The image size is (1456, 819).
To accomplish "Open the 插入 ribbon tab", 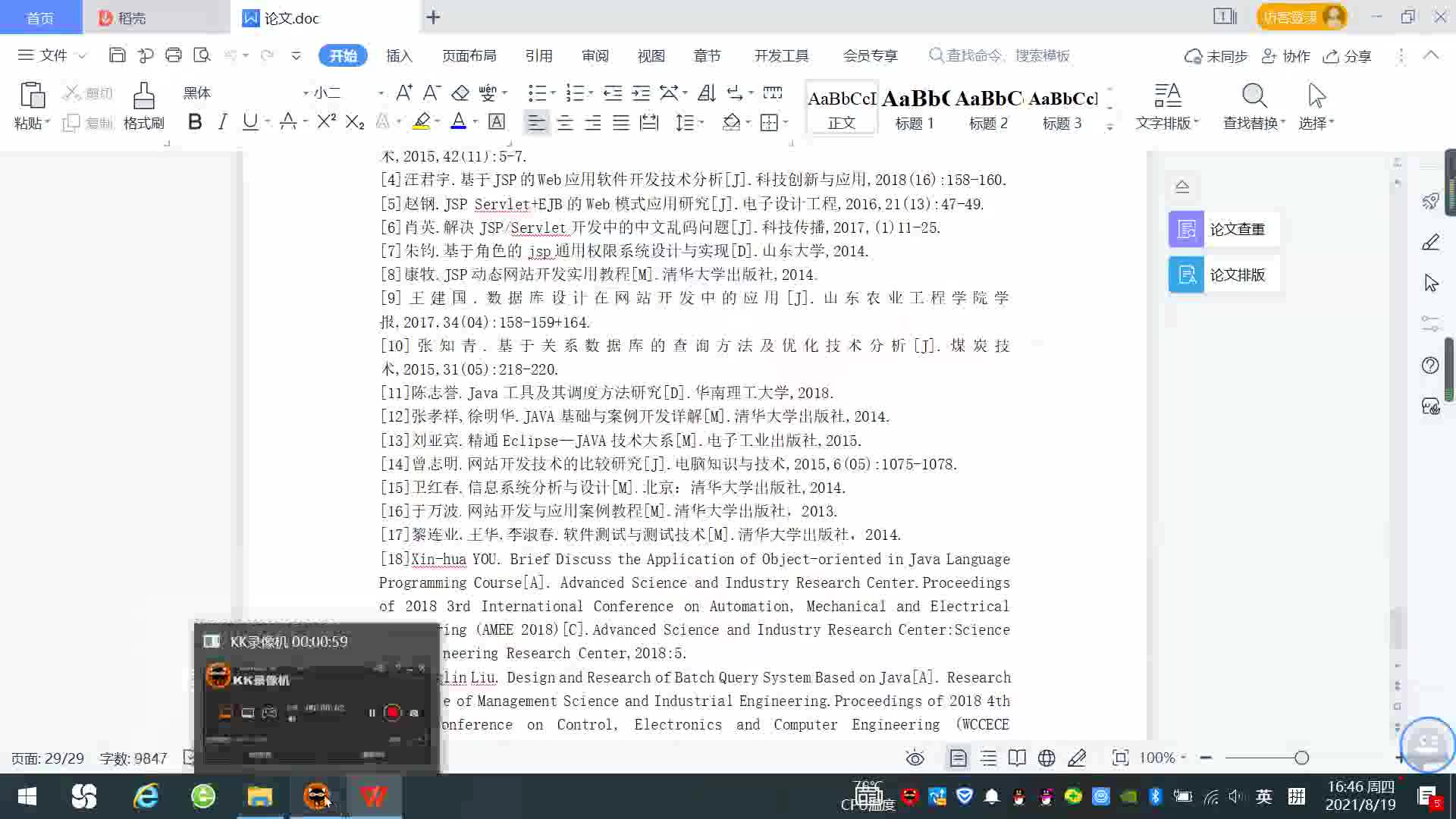I will pyautogui.click(x=399, y=55).
